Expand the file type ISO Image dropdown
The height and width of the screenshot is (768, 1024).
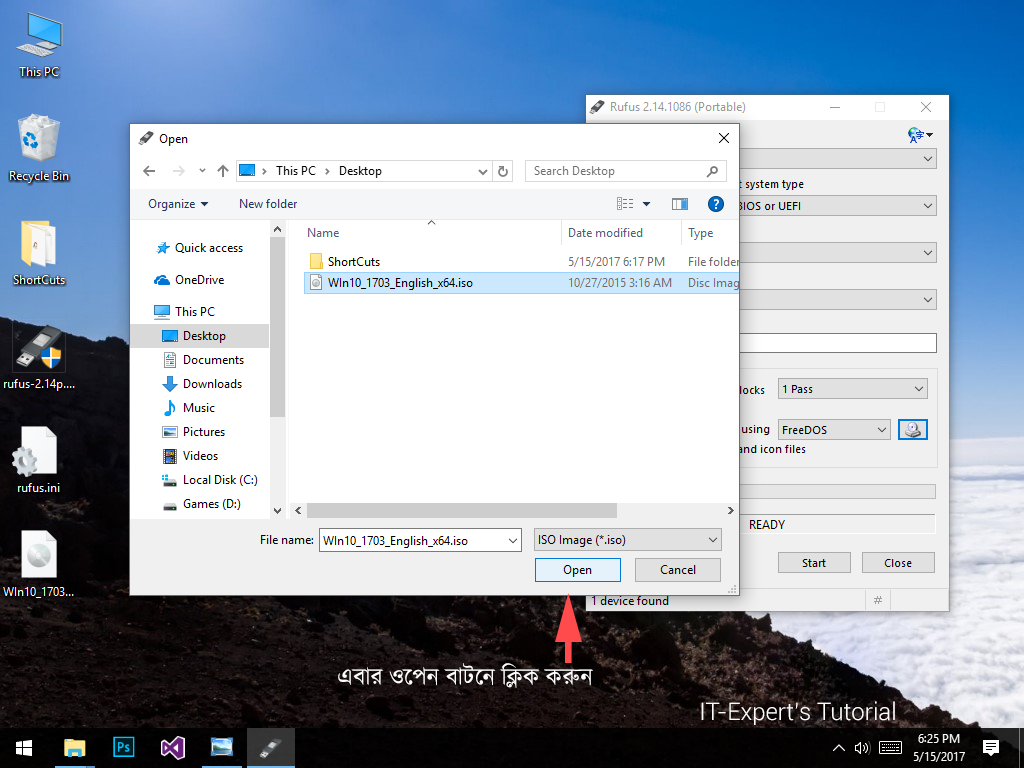click(x=712, y=540)
